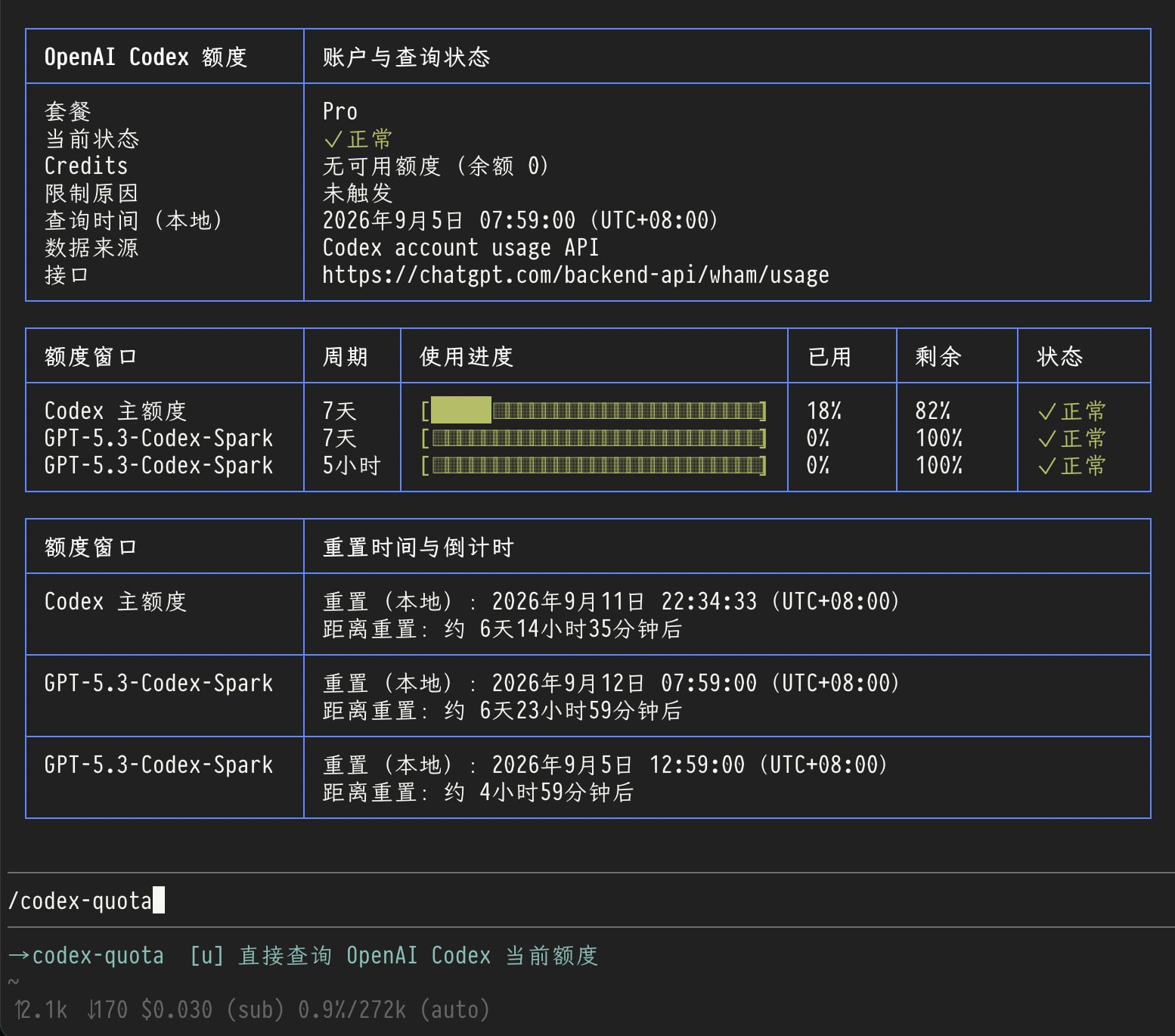The image size is (1175, 1036).
Task: Click "额度窗口" header in the reset time table
Action: [x=91, y=547]
